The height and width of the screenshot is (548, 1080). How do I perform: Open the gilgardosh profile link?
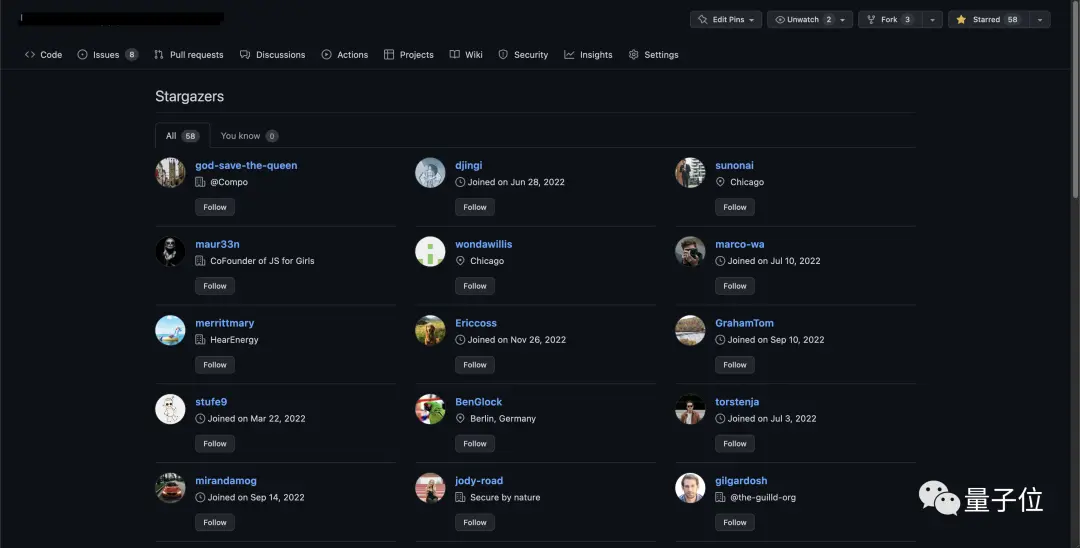pyautogui.click(x=741, y=481)
